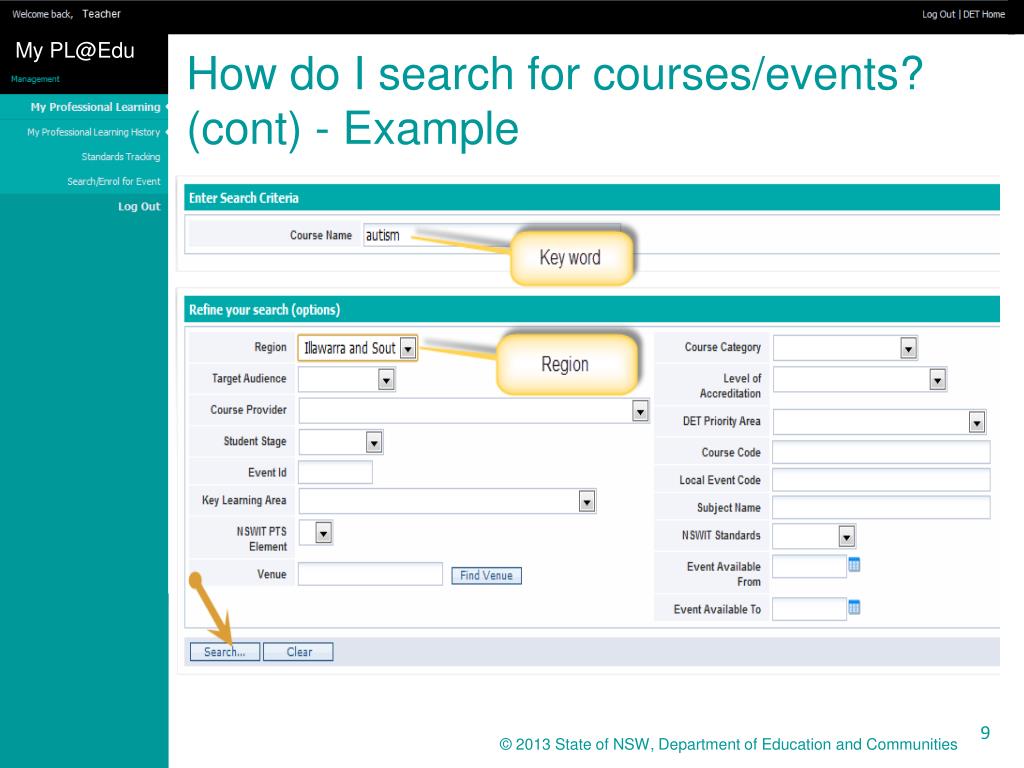Click "Refine your search (options)" heading

(x=264, y=310)
